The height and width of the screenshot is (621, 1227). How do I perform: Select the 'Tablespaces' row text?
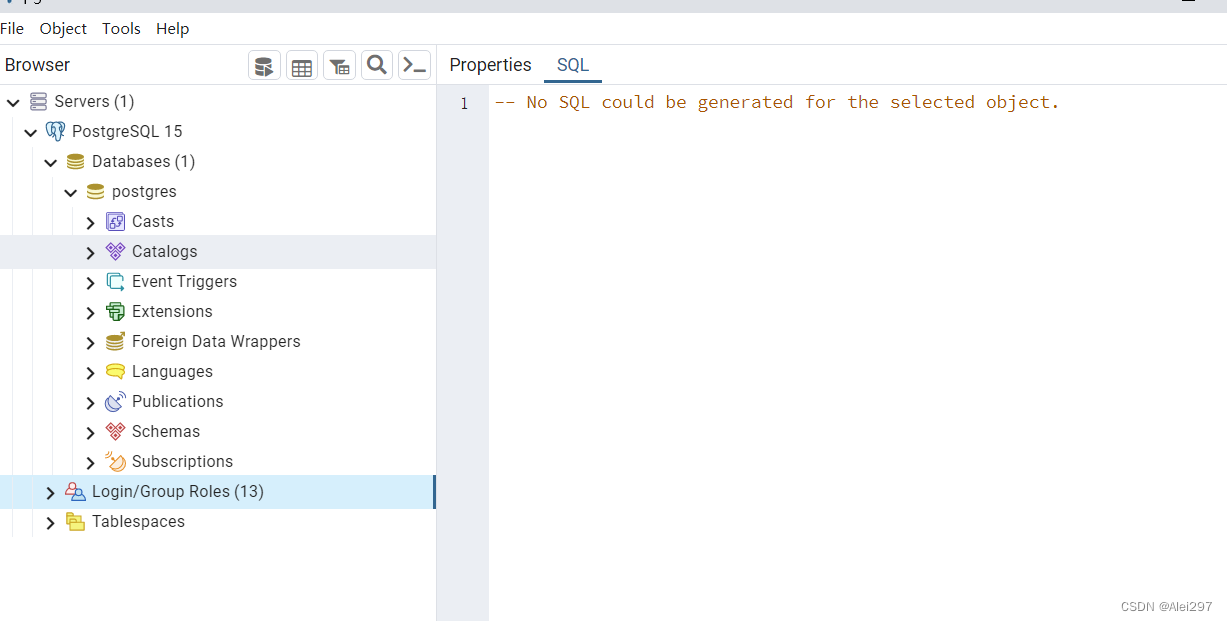coord(138,522)
